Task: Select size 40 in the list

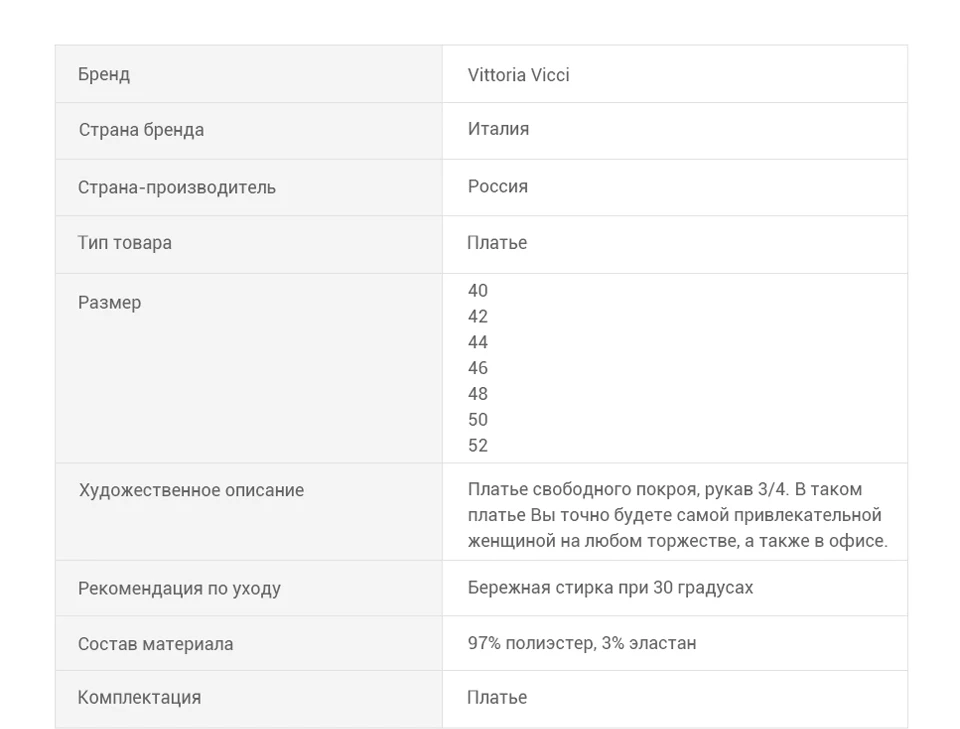Action: click(x=478, y=290)
